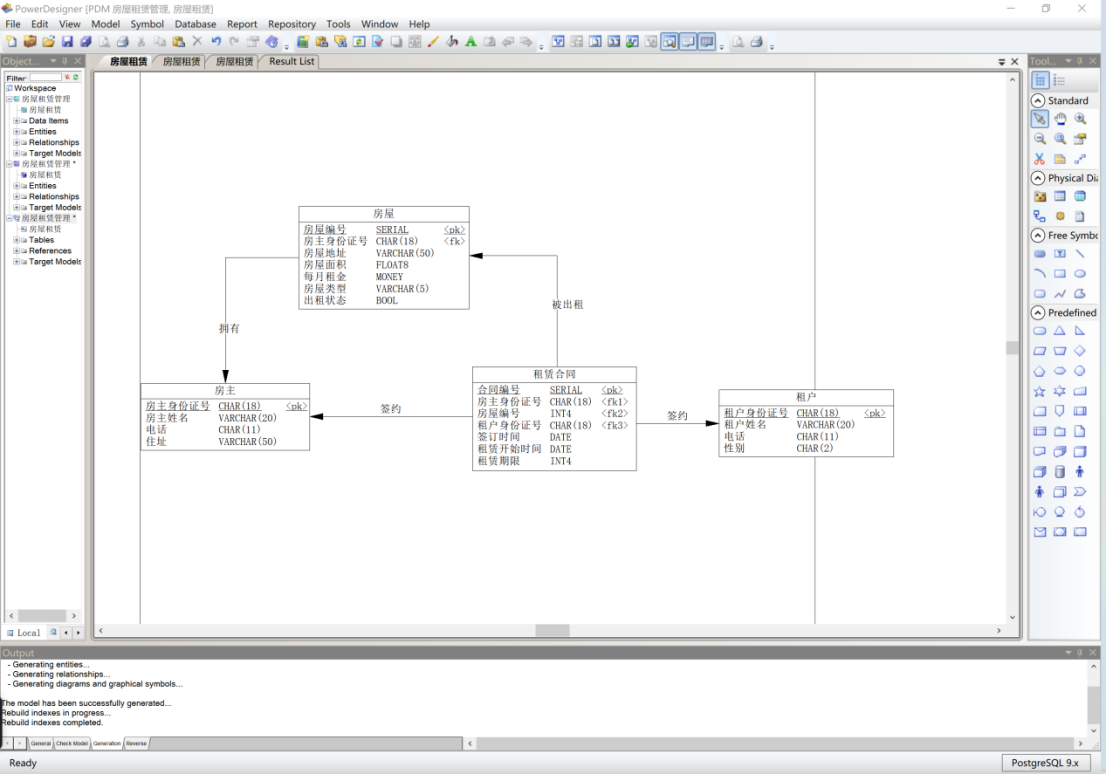This screenshot has width=1106, height=774.
Task: Select the scissors Cut tool in toolbox
Action: pos(1040,159)
